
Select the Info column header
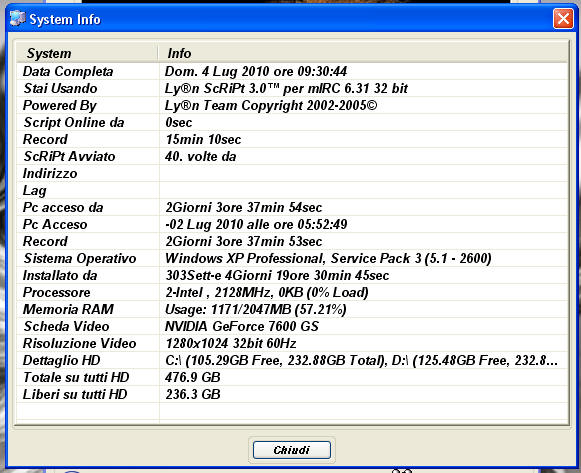(363, 53)
